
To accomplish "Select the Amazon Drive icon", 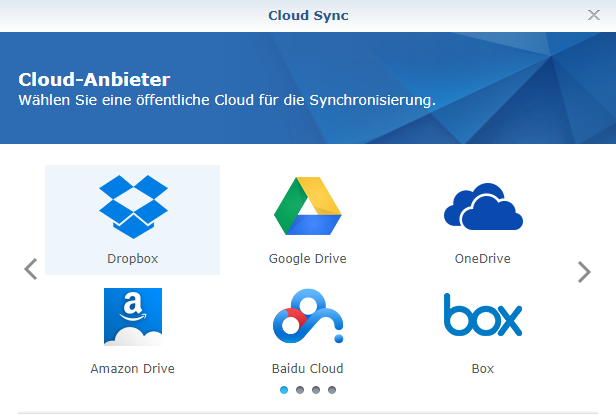I will (133, 317).
